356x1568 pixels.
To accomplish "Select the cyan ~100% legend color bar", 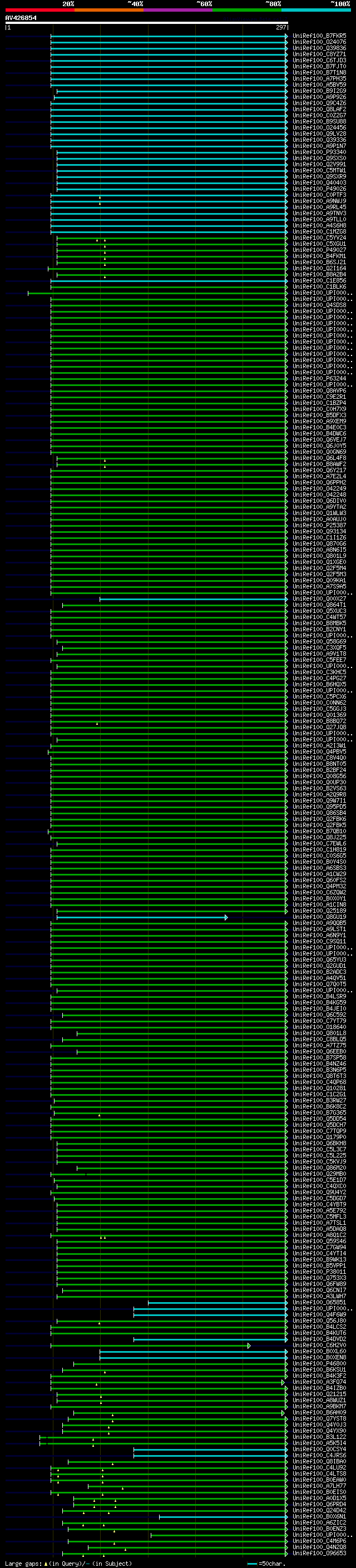I will (x=316, y=10).
